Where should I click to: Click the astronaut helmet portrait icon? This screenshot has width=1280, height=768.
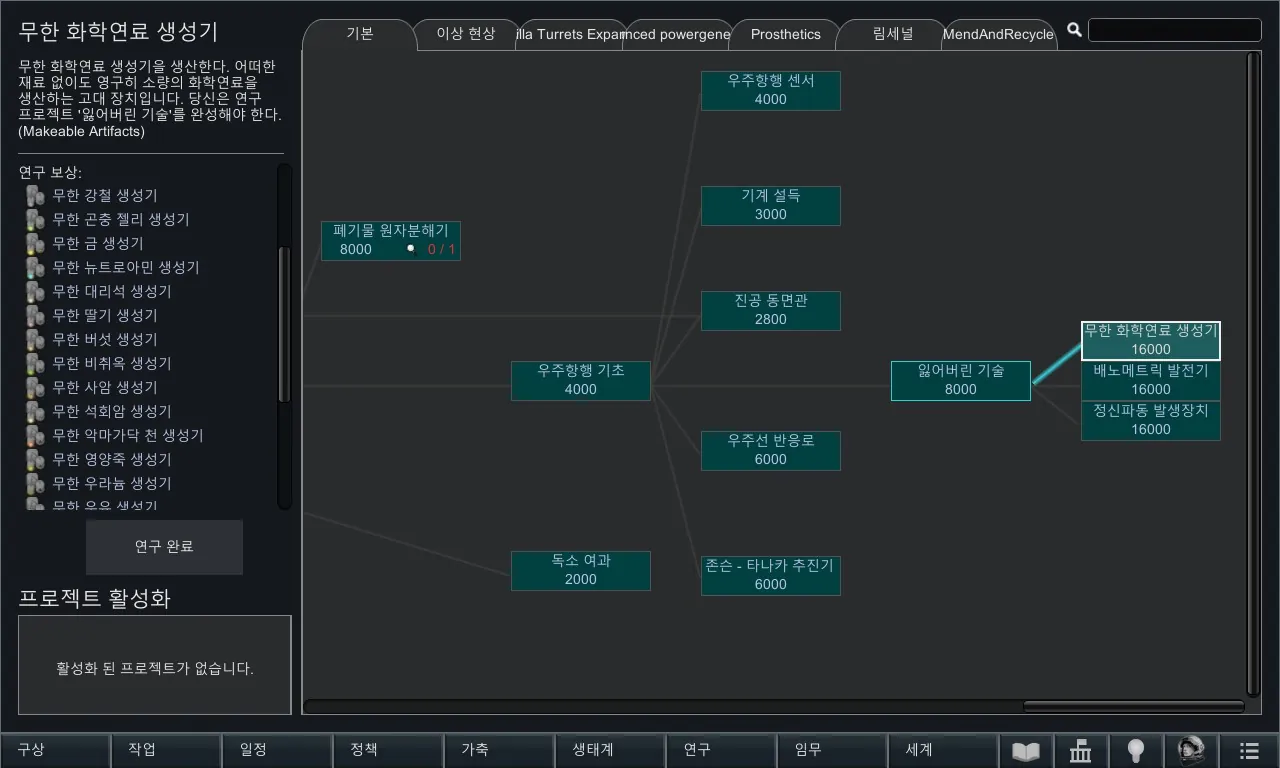tap(1191, 750)
